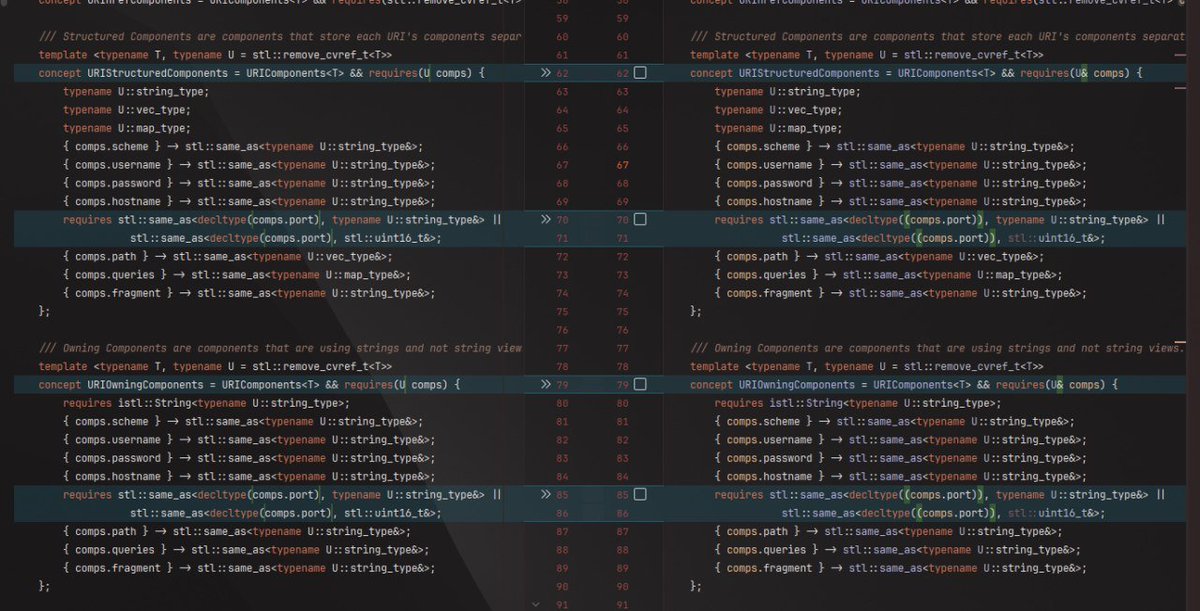1200x611 pixels.
Task: Click 'concept URIStructuredComponents' line in right pane
Action: (917, 74)
